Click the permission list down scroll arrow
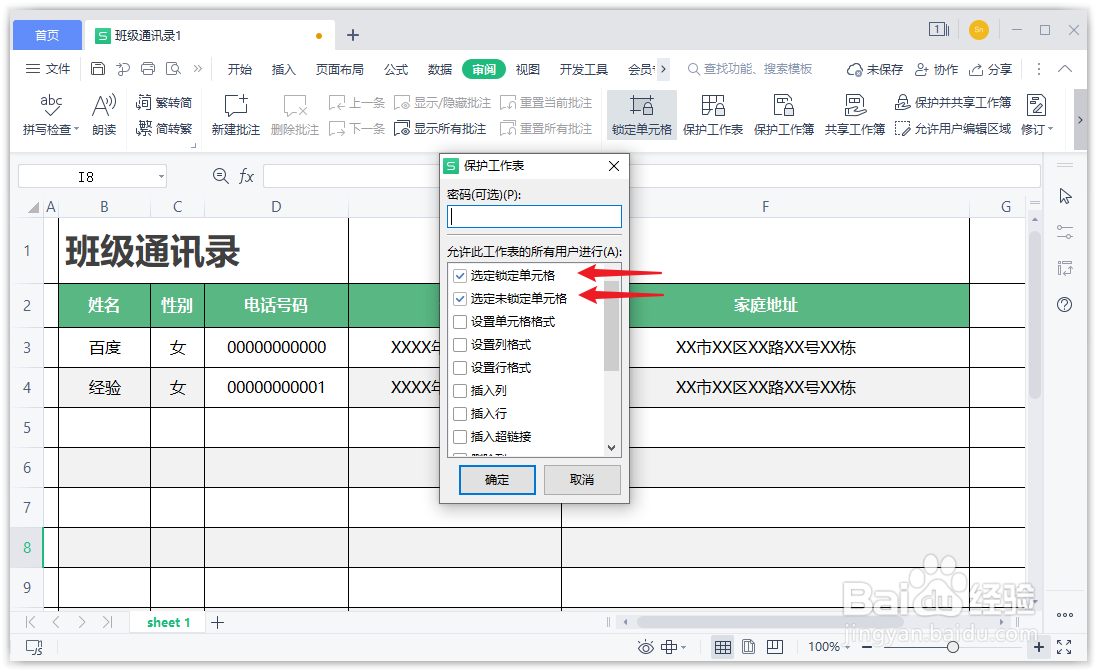Viewport: 1097px width, 671px height. coord(611,448)
